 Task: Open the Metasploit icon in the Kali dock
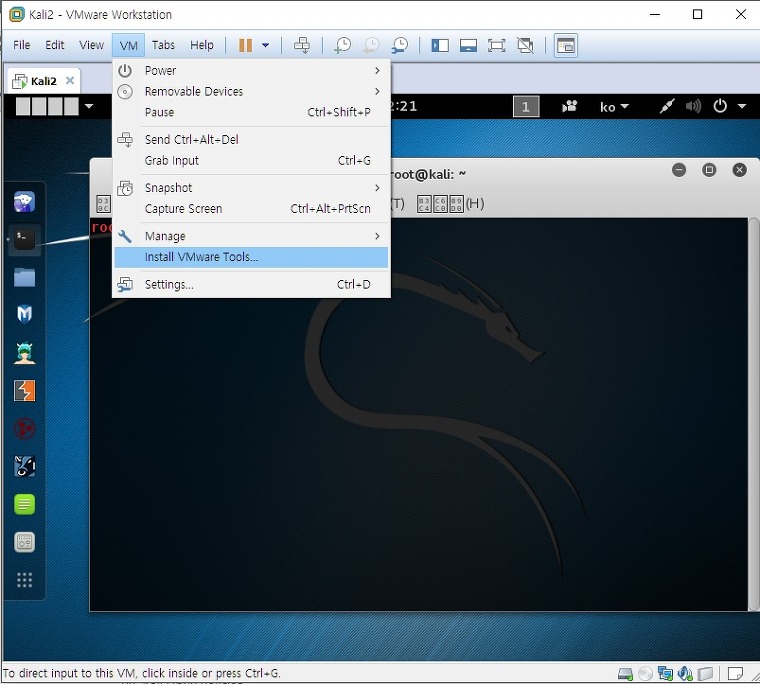point(24,314)
